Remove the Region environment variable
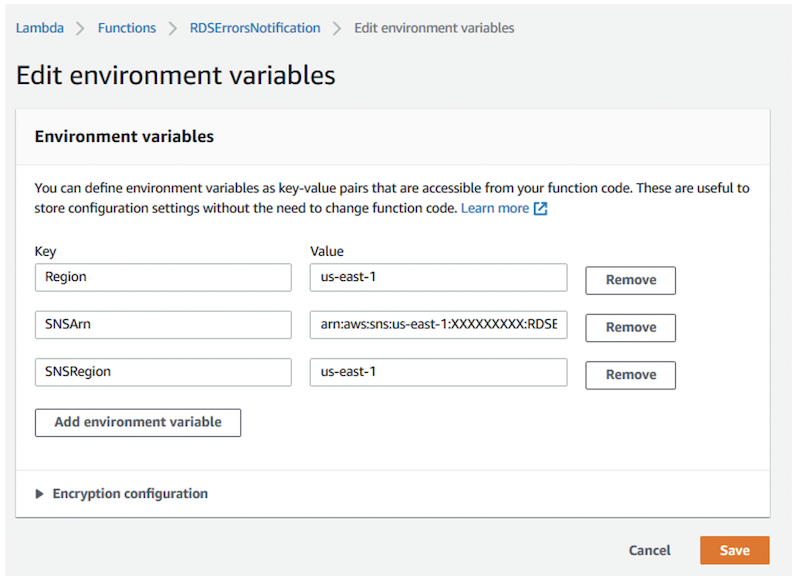The width and height of the screenshot is (800, 576). (x=630, y=280)
